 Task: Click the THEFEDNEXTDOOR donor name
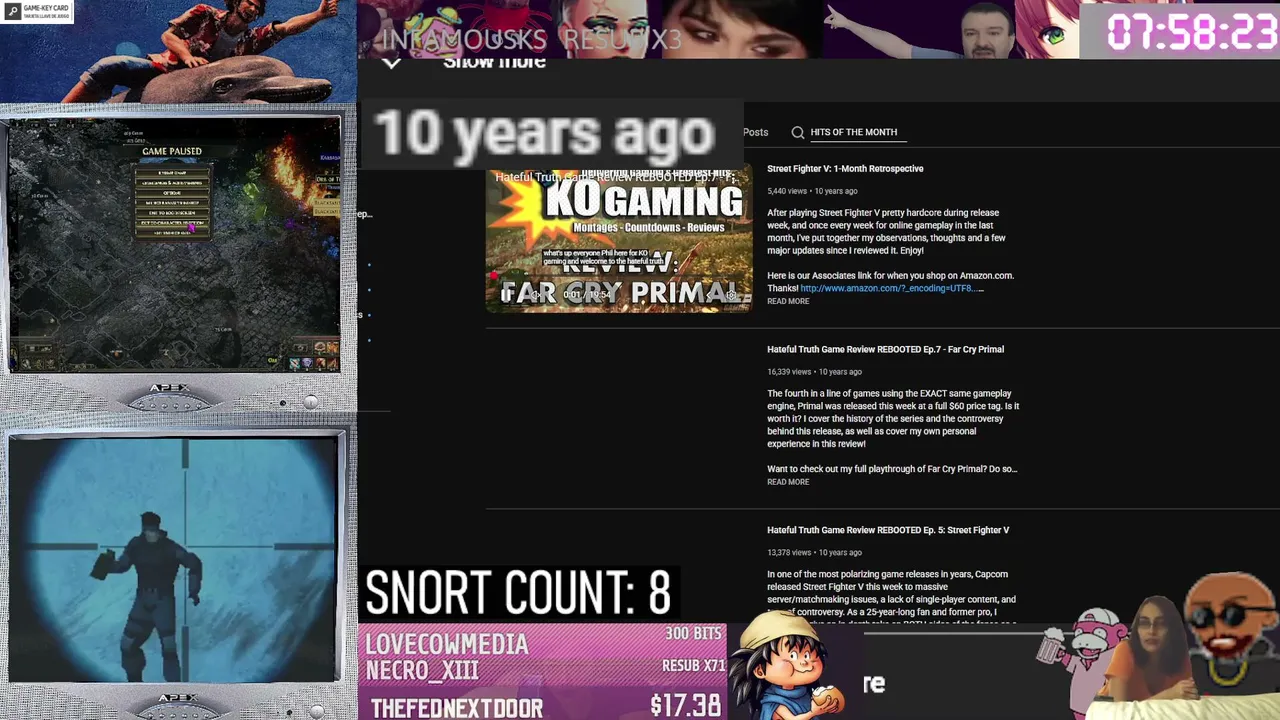[457, 708]
